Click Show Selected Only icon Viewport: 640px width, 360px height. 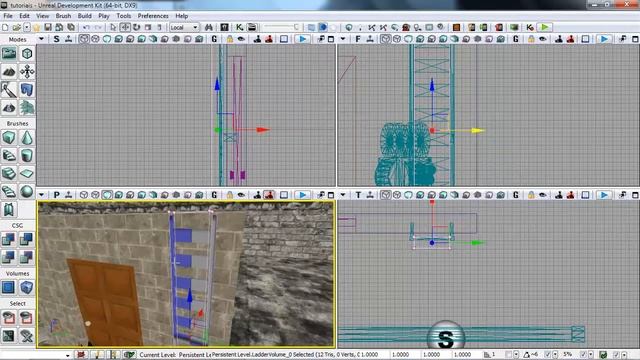tap(9, 318)
